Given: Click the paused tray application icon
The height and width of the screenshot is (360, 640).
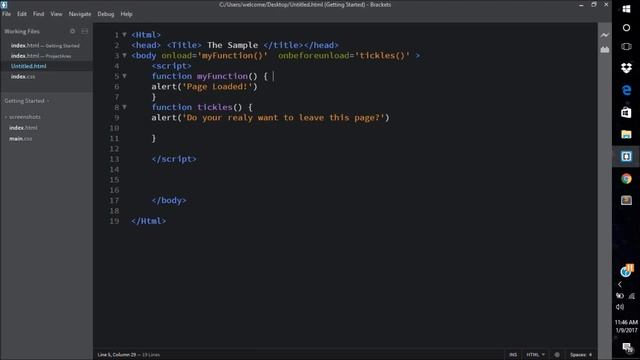Looking at the screenshot, I should click(x=627, y=270).
